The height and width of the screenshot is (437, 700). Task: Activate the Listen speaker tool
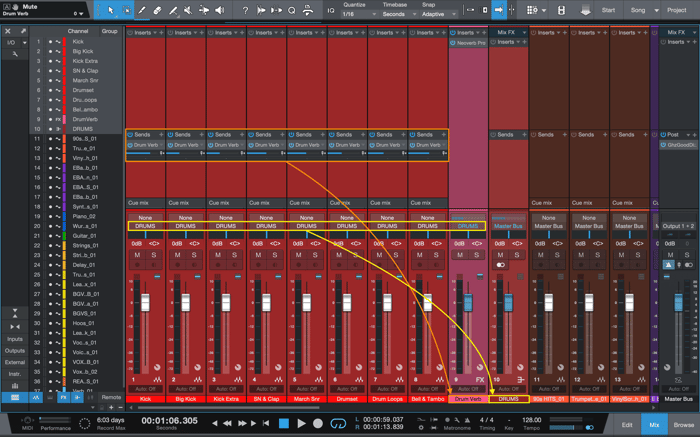220,10
